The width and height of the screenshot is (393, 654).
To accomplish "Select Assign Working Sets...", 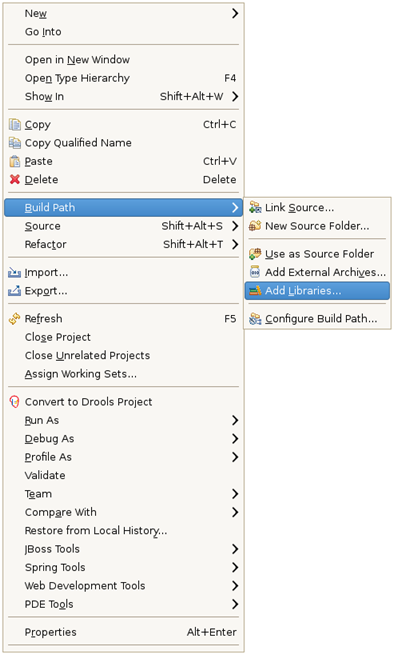I will [x=123, y=374].
